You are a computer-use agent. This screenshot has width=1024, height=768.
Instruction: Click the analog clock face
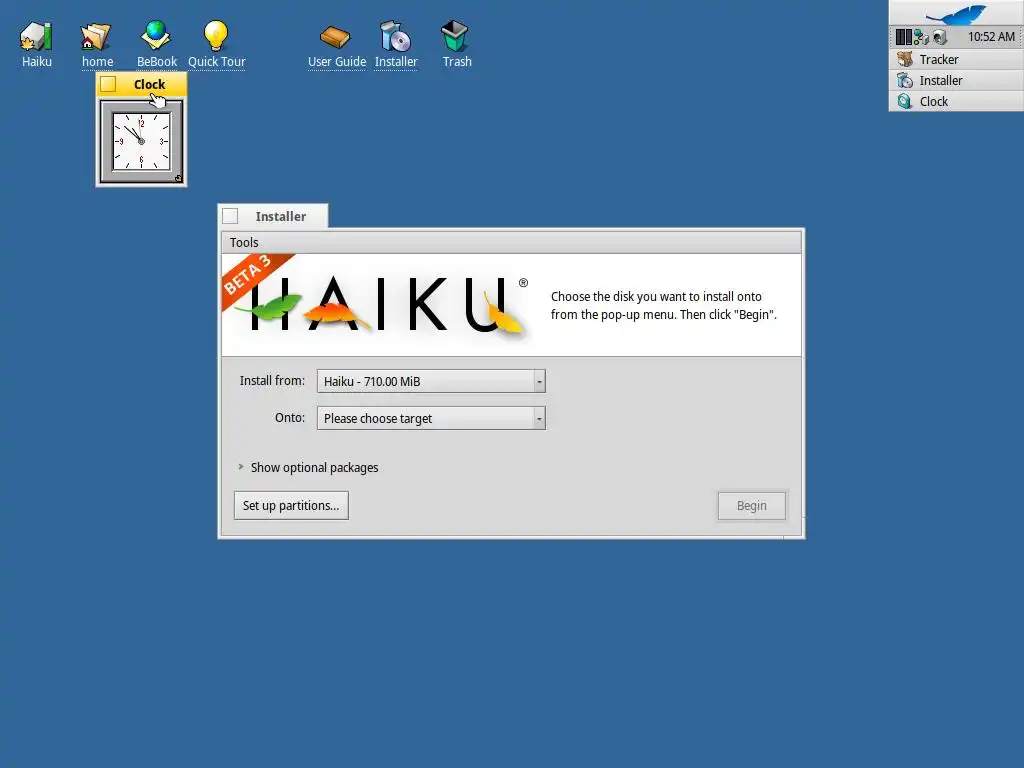141,141
